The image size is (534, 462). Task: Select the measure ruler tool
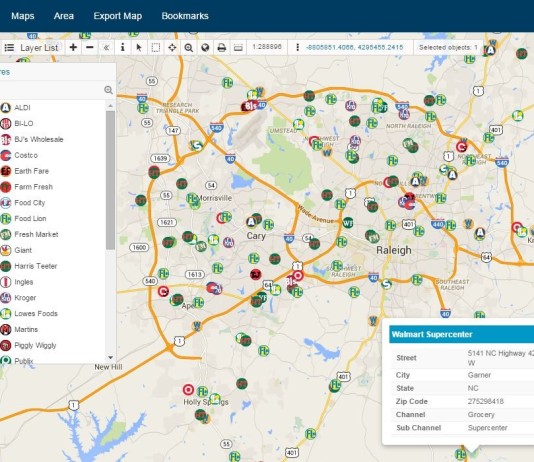(x=238, y=48)
